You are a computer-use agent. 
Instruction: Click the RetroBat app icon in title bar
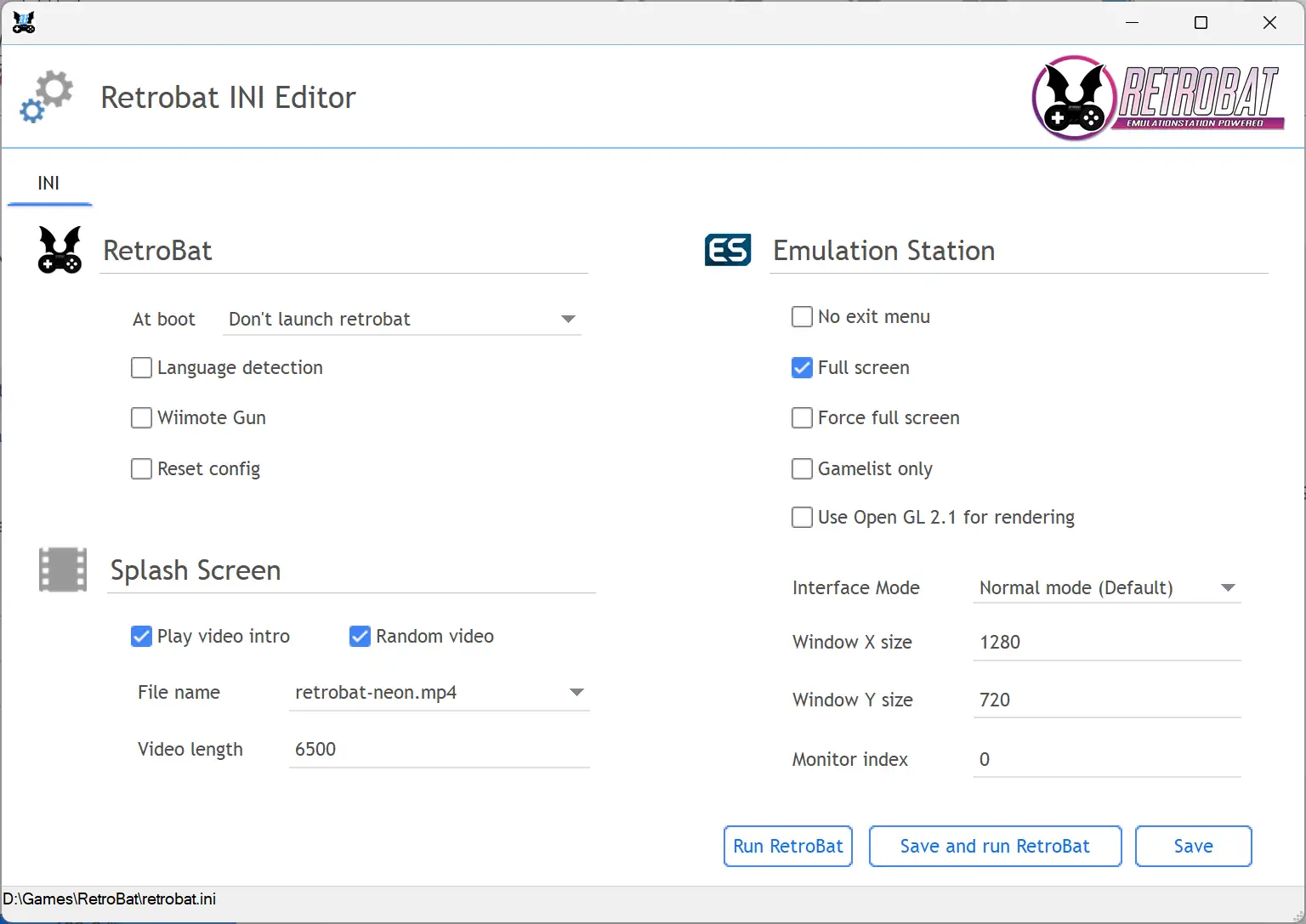[23, 23]
